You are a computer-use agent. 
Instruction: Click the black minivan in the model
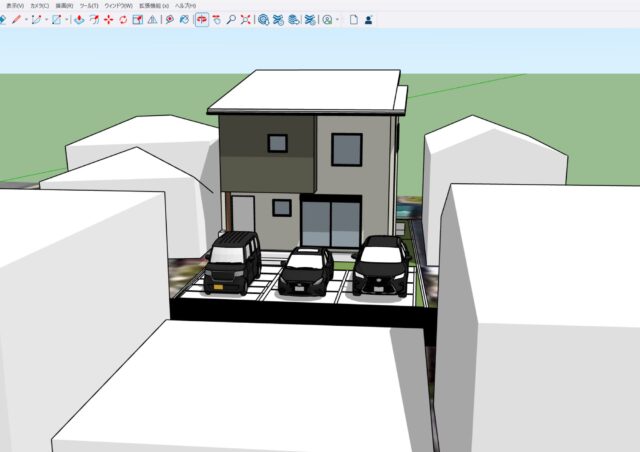pos(233,263)
